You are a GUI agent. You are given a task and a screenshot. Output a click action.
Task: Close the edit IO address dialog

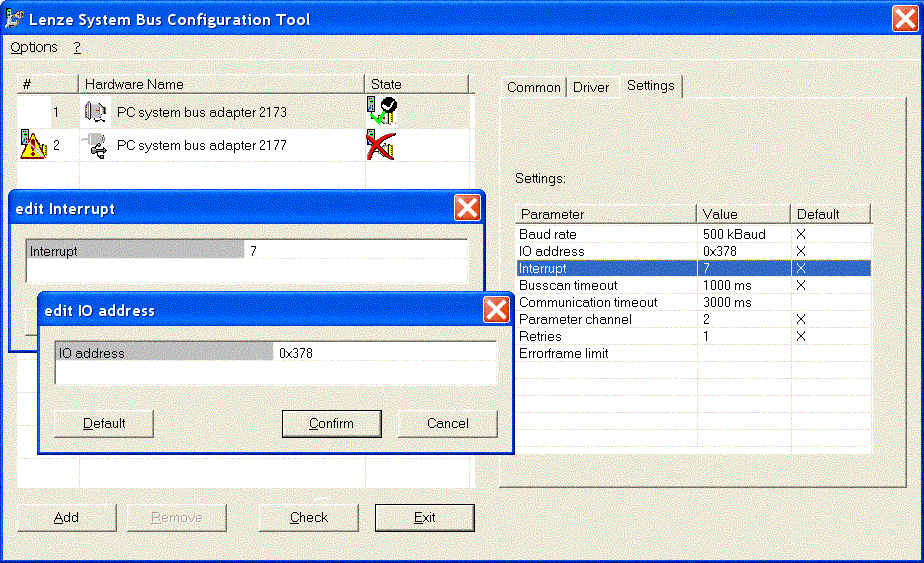click(496, 310)
